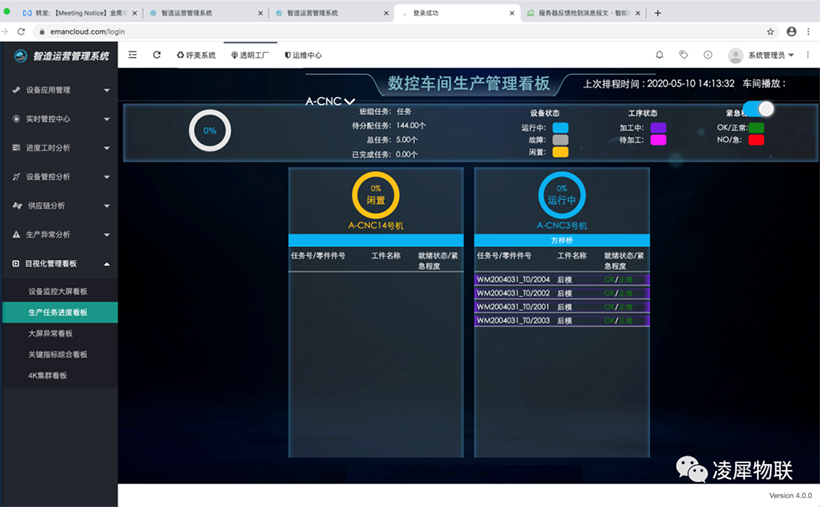Image resolution: width=820 pixels, height=507 pixels.
Task: Click the clock icon next to the user avatar
Action: point(708,55)
